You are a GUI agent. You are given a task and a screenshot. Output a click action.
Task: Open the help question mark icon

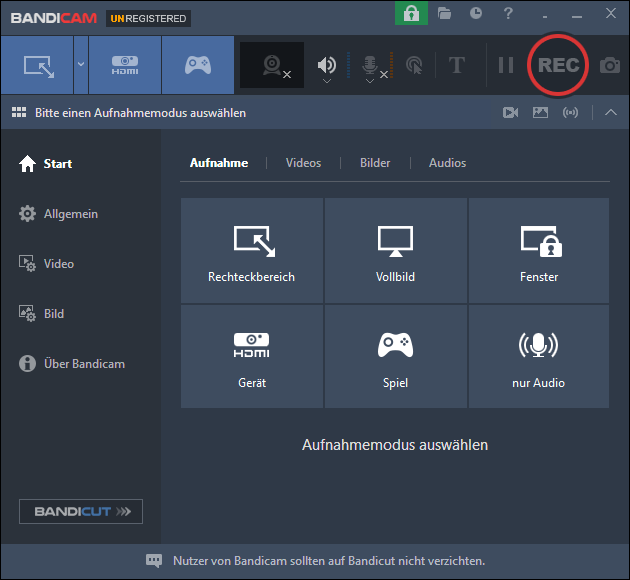point(508,14)
